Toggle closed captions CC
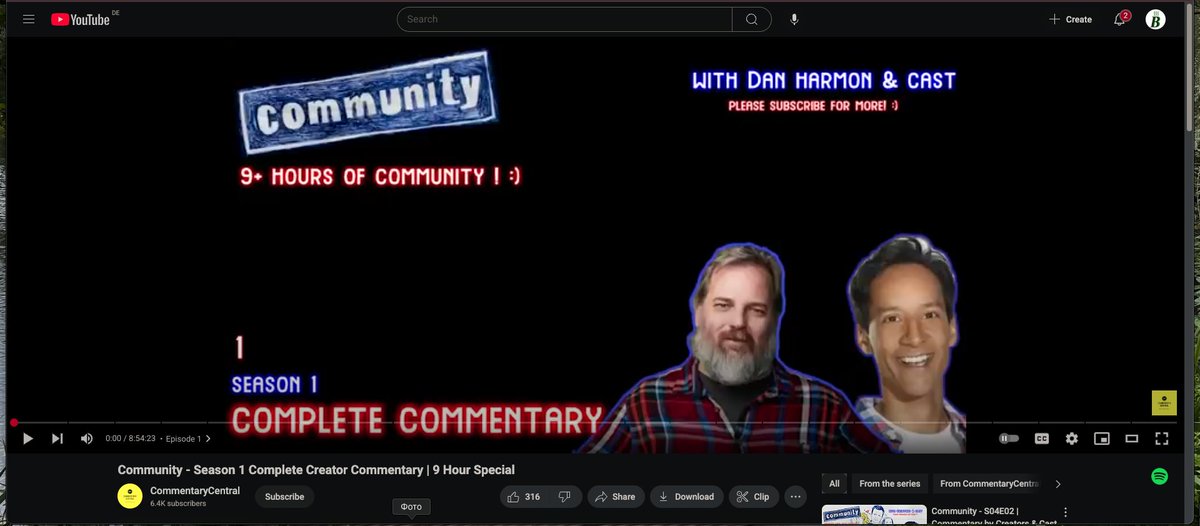The image size is (1200, 526). [1041, 438]
